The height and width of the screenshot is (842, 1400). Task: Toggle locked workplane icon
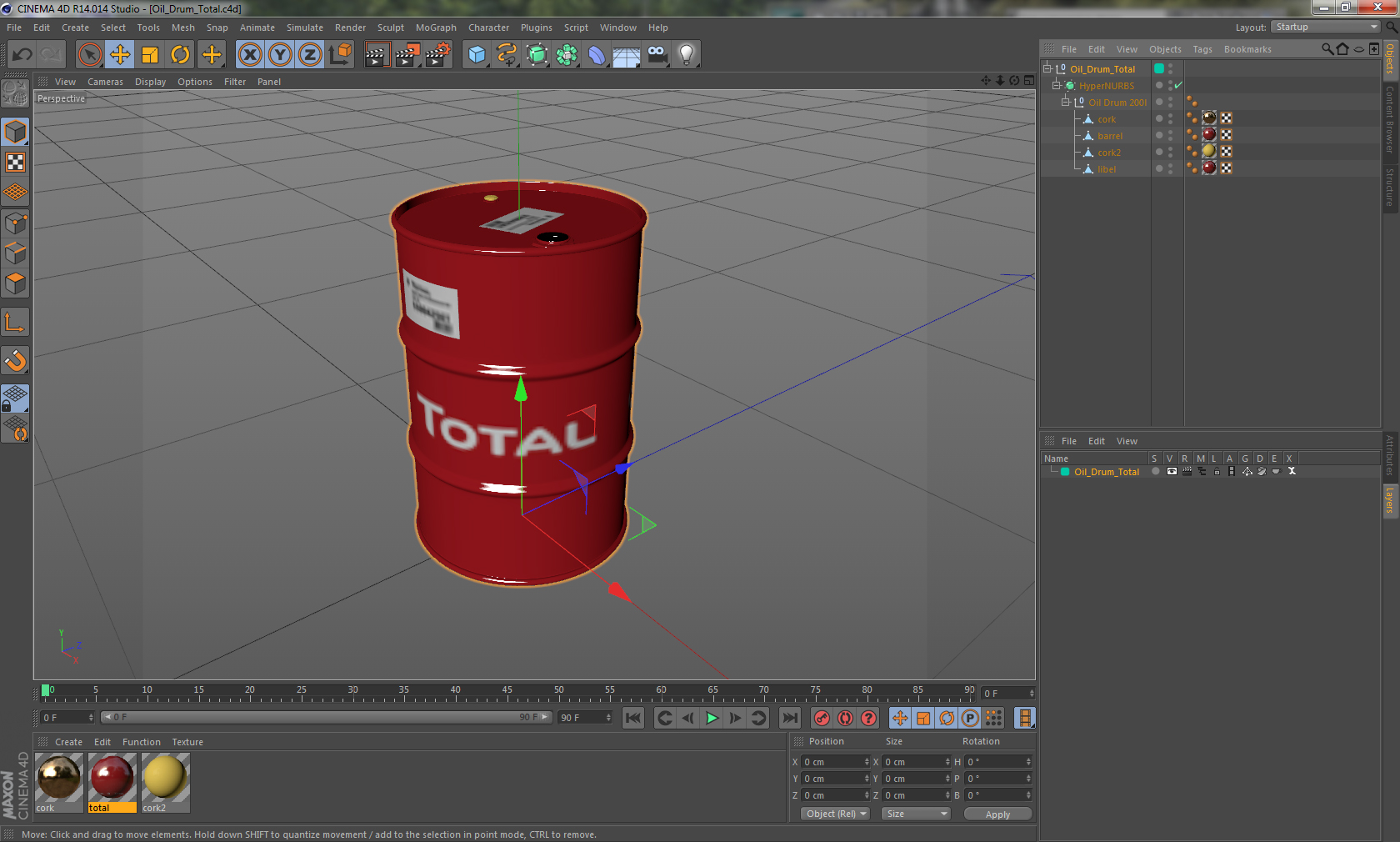[15, 398]
